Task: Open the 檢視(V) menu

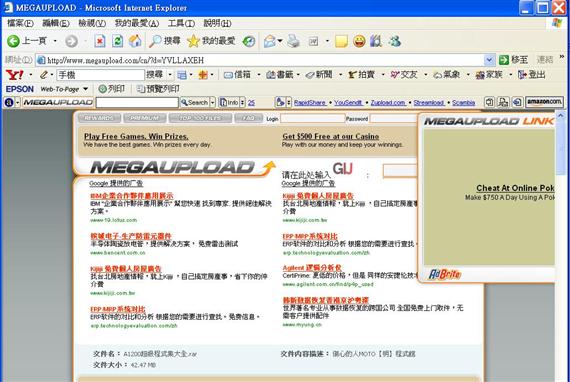Action: coord(92,23)
